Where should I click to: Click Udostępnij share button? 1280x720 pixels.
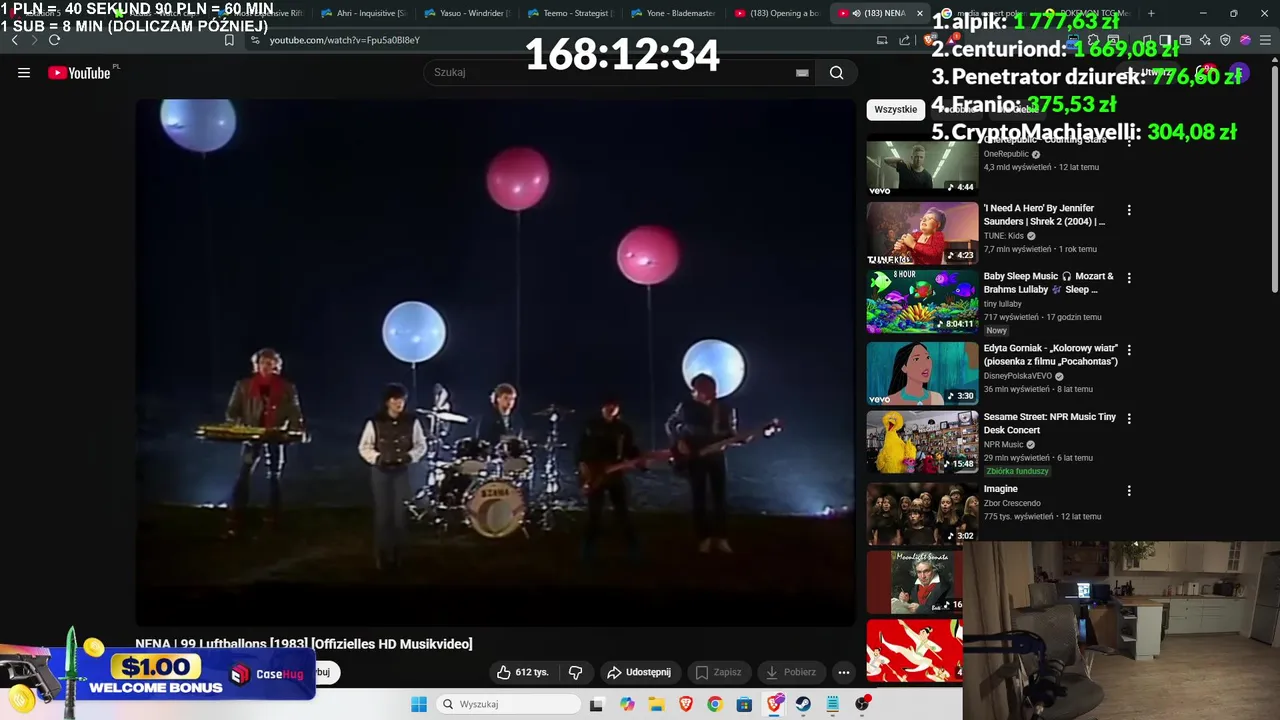click(x=639, y=672)
